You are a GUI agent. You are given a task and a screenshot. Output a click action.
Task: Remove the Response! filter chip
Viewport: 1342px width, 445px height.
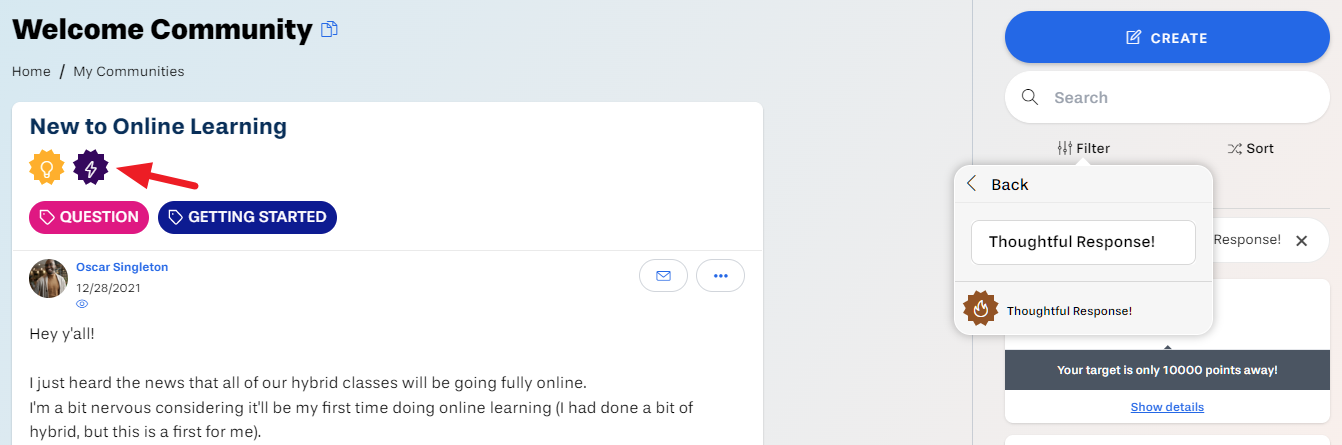(x=1301, y=241)
